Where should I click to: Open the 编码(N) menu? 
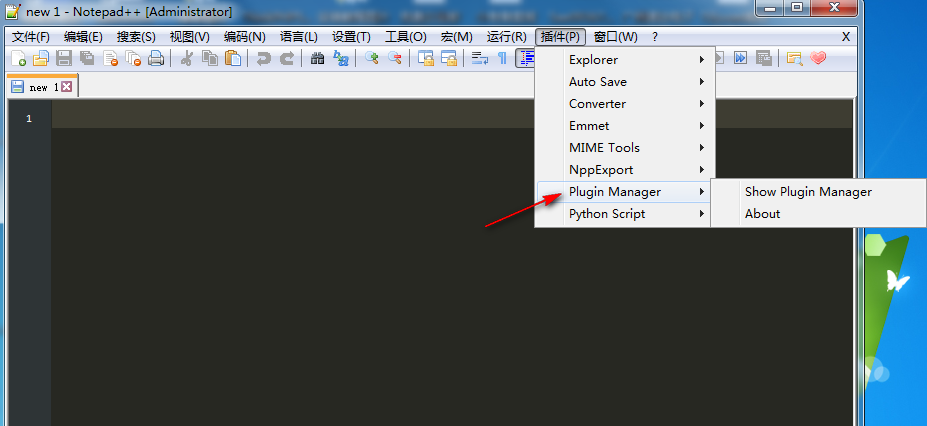(245, 37)
